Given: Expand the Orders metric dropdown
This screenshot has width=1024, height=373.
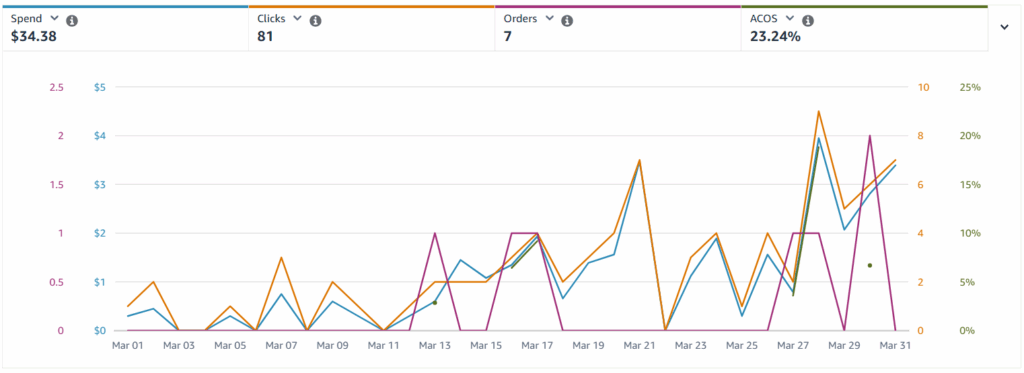Looking at the screenshot, I should pos(549,19).
